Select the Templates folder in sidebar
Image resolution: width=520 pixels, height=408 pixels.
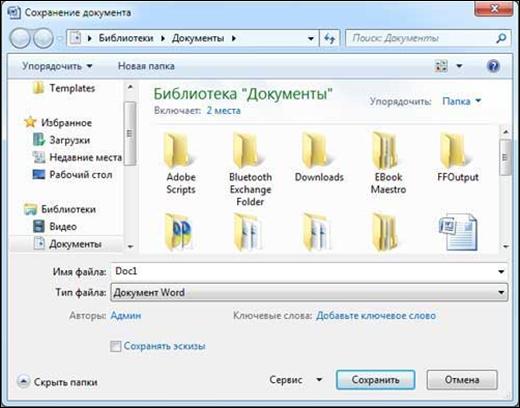[x=64, y=88]
